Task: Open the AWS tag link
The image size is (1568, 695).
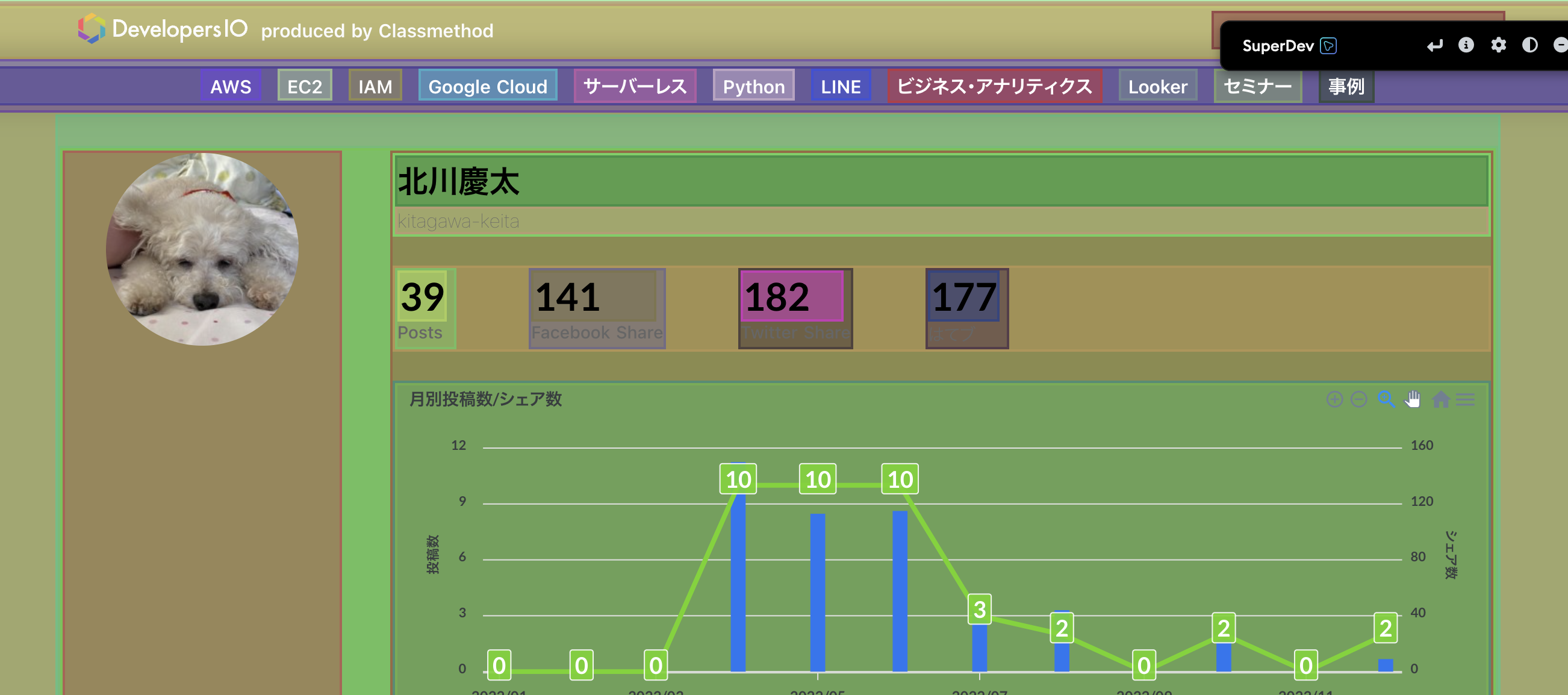Action: [x=231, y=86]
